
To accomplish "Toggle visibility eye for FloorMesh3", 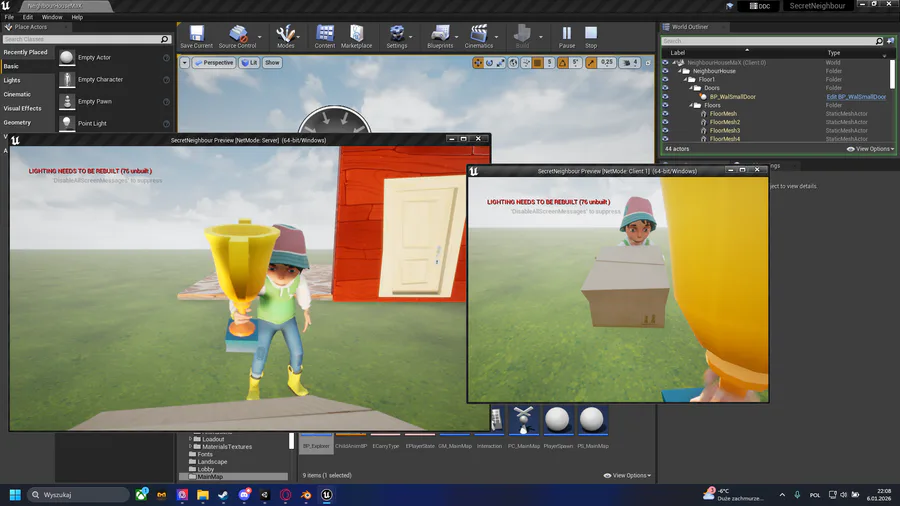I will (665, 130).
